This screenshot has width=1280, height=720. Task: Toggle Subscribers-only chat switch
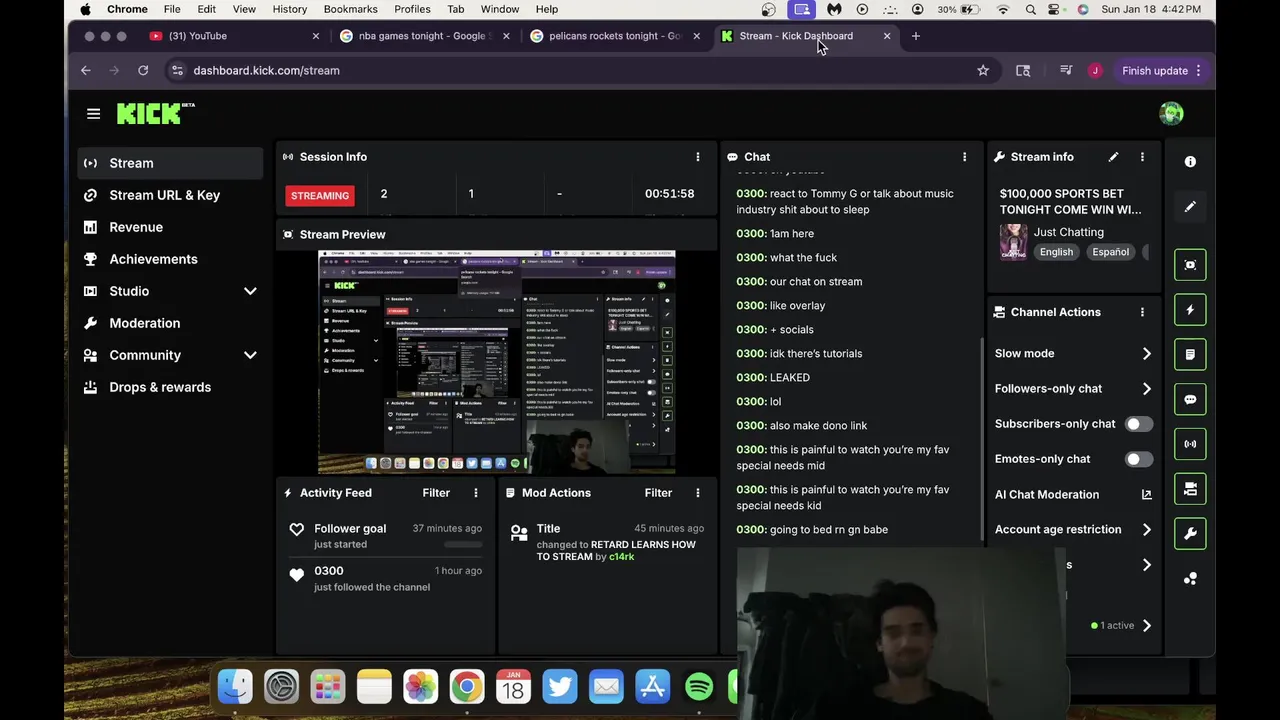[1139, 424]
